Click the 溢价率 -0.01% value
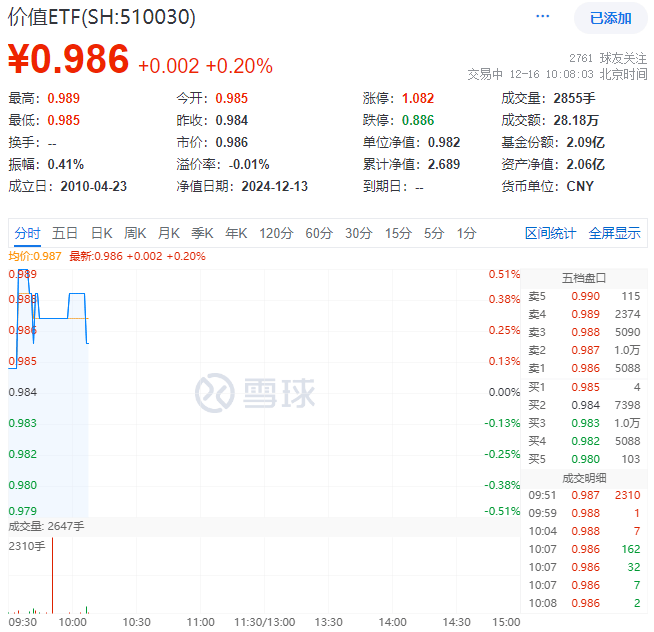This screenshot has width=654, height=632. point(249,164)
